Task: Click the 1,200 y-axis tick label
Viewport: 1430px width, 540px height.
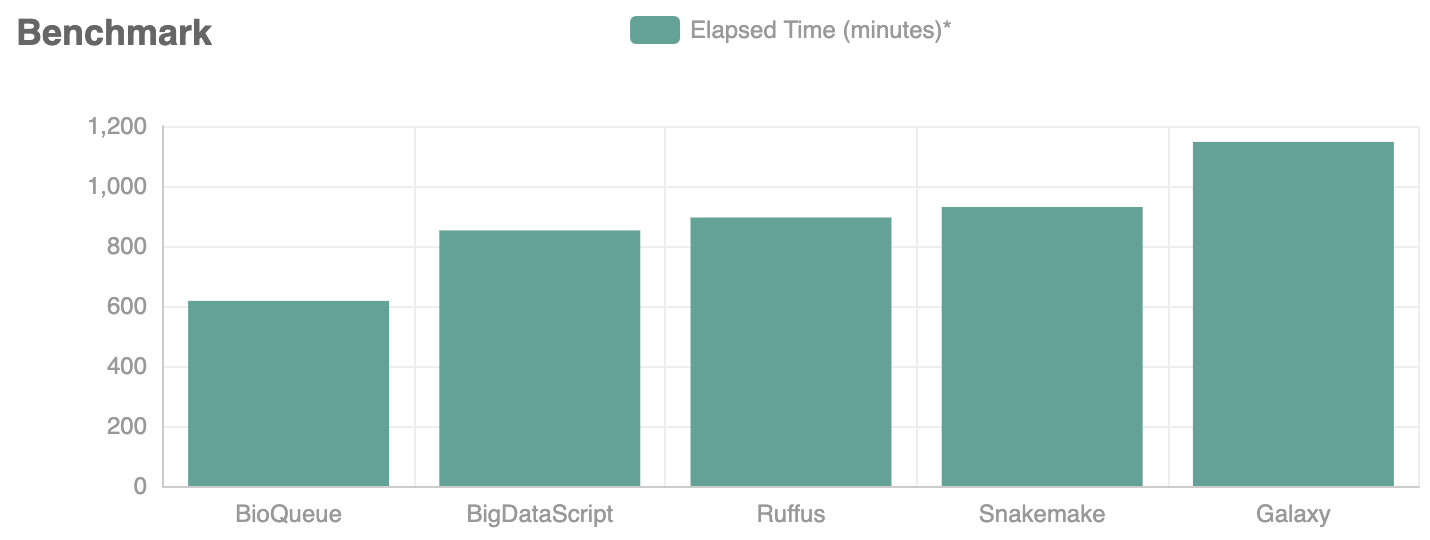Action: pyautogui.click(x=117, y=127)
